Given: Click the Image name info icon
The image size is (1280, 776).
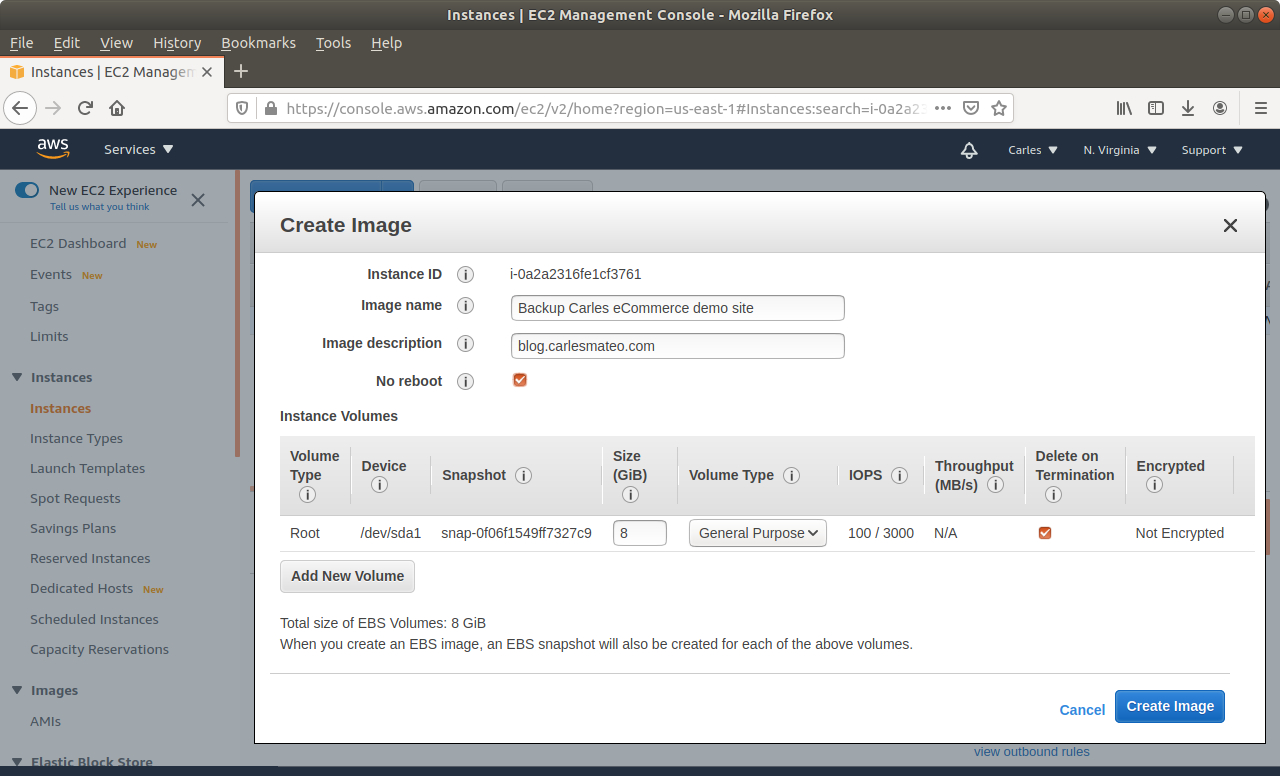Looking at the screenshot, I should (x=465, y=306).
